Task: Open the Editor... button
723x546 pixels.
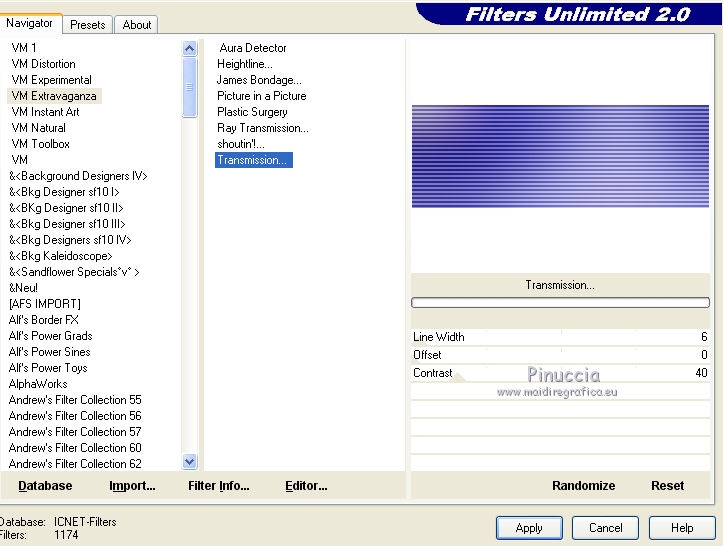Action: tap(306, 486)
